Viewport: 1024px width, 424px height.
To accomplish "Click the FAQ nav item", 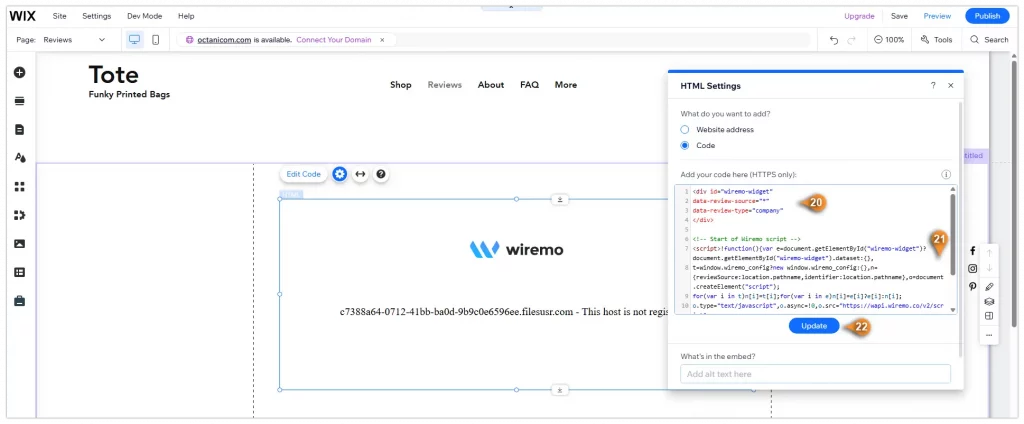I will (x=530, y=84).
